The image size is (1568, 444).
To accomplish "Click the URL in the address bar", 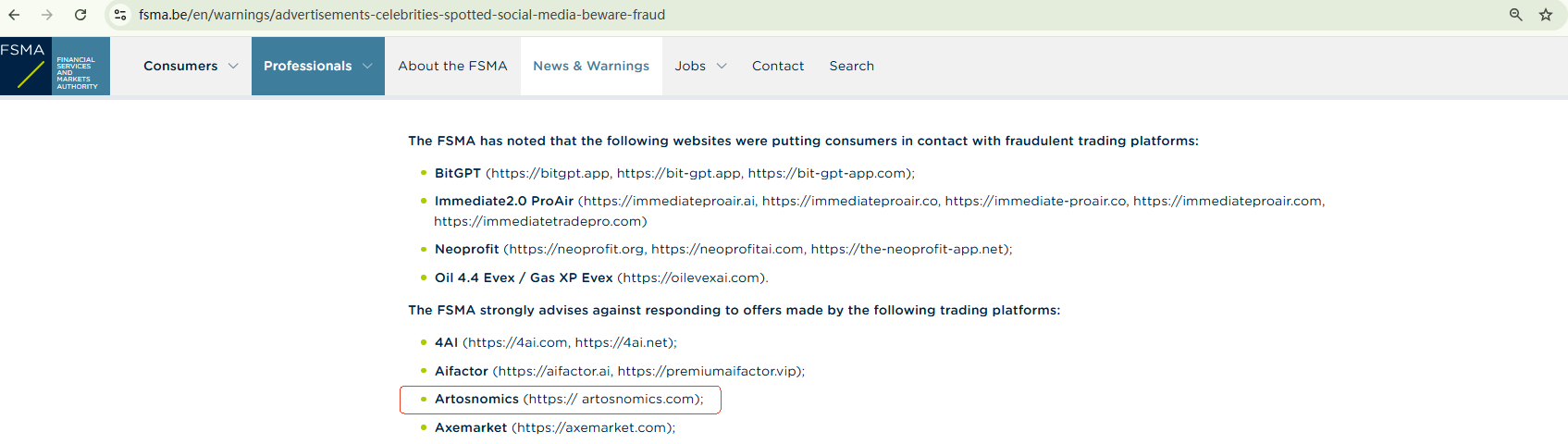I will 401,15.
